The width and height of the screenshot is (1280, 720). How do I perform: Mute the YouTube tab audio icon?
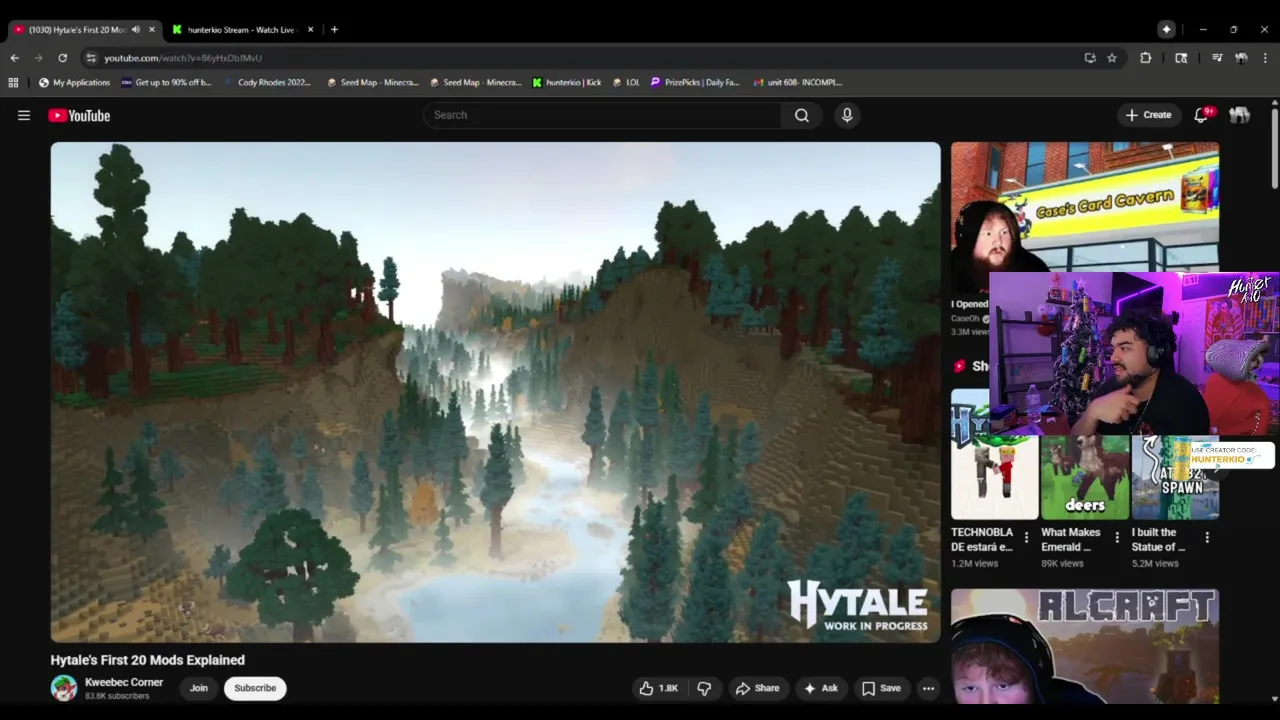(x=136, y=30)
